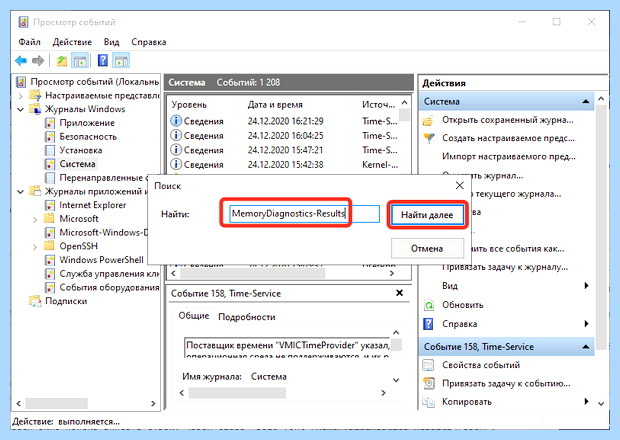The width and height of the screenshot is (620, 440).
Task: Select Просмотр событий root node
Action: pos(95,82)
